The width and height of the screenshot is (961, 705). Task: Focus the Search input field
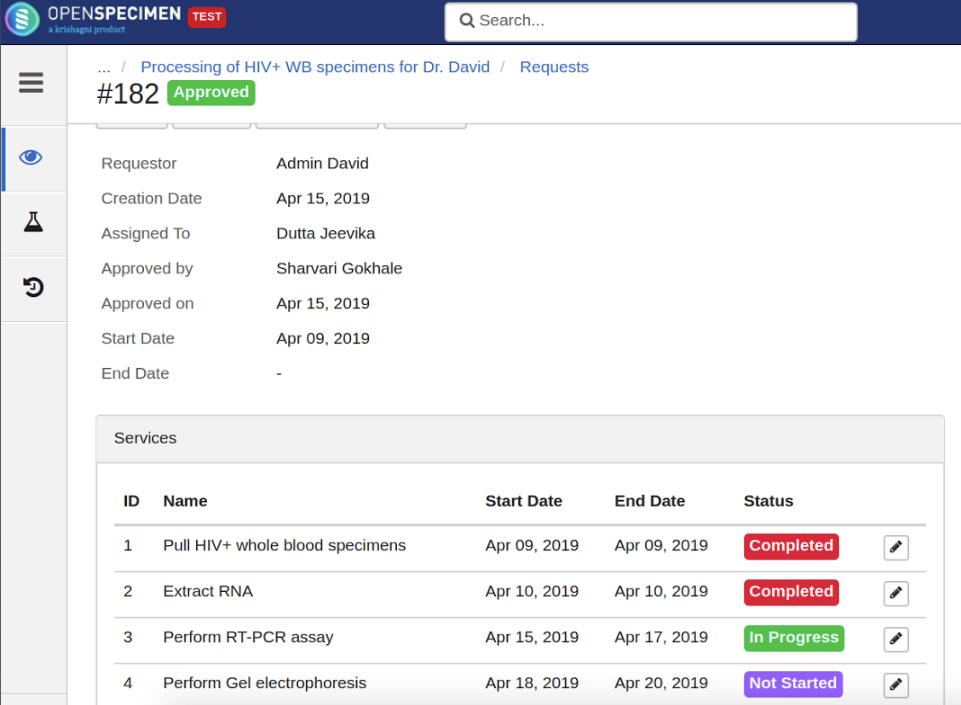tap(650, 21)
